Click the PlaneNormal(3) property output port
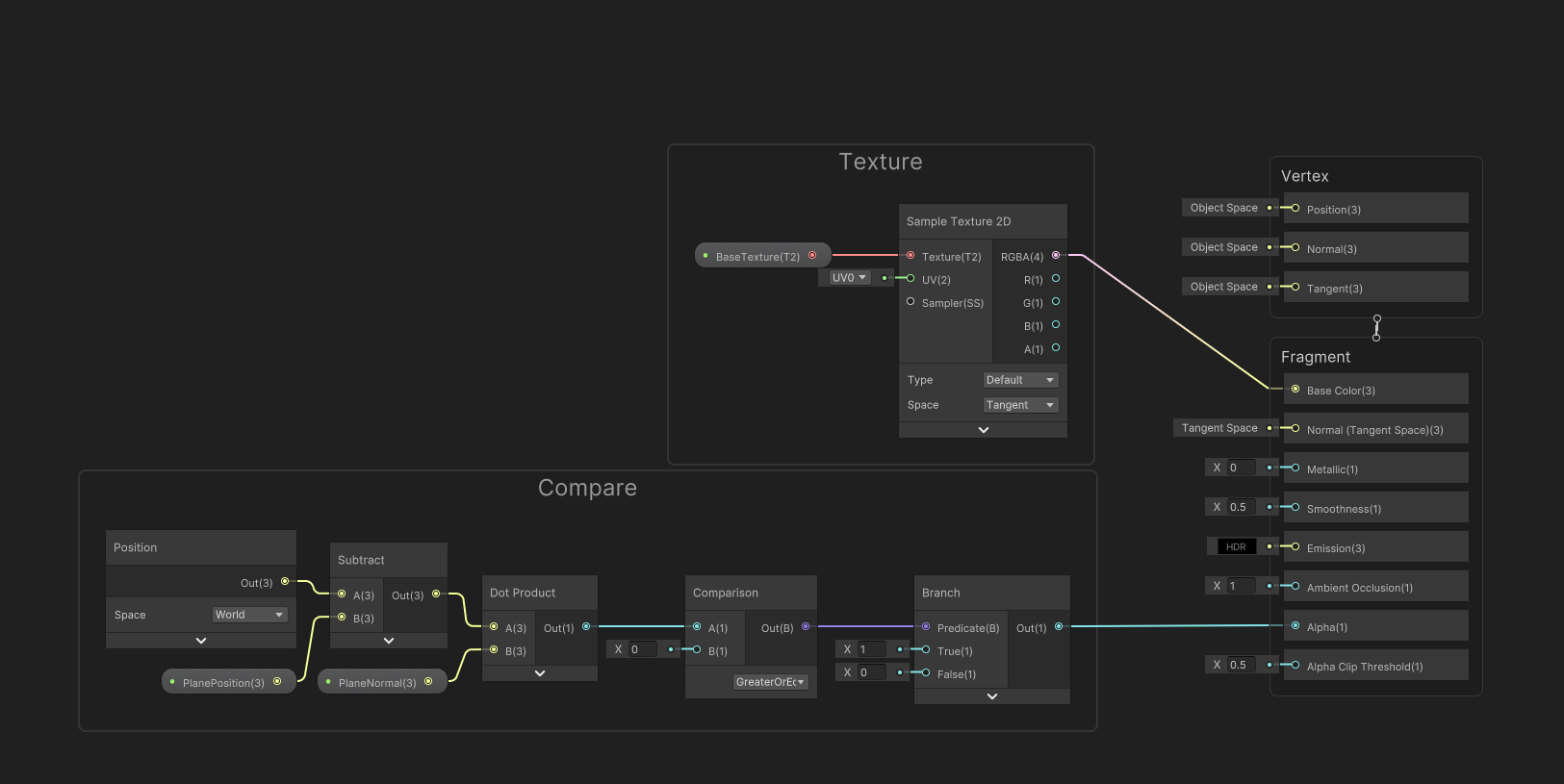 pos(428,682)
